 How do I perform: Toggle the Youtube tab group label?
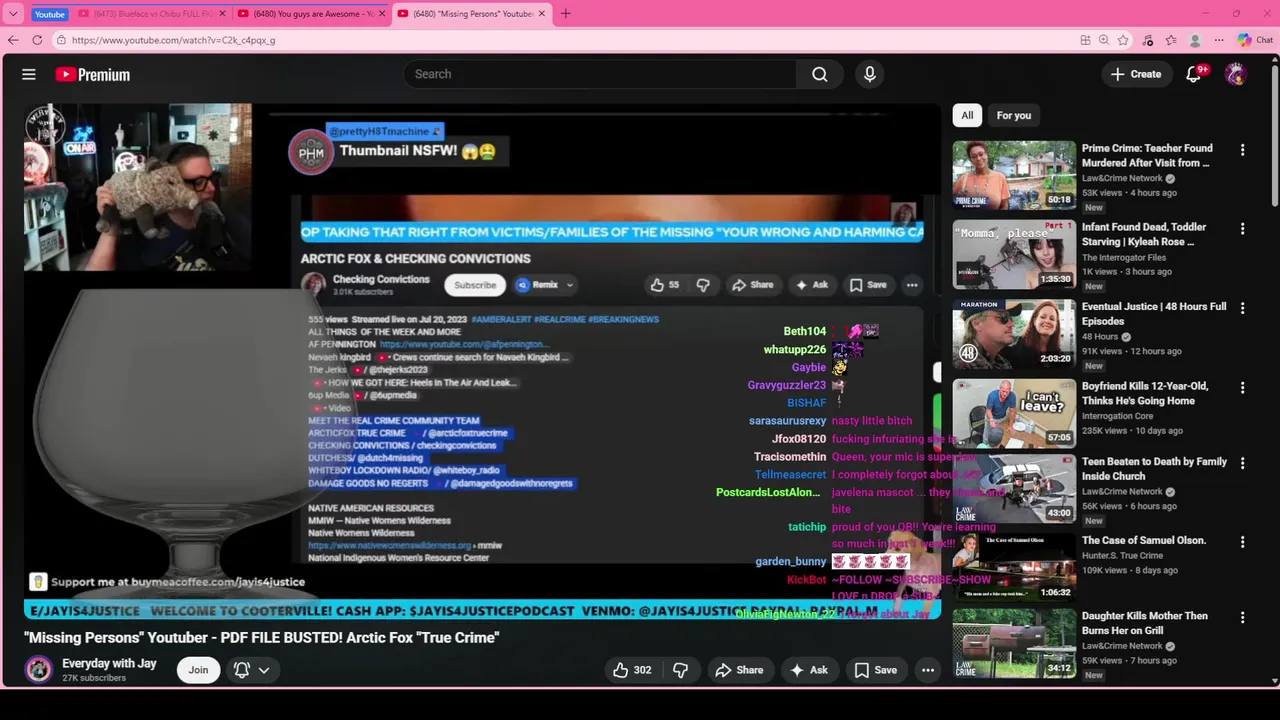(49, 14)
